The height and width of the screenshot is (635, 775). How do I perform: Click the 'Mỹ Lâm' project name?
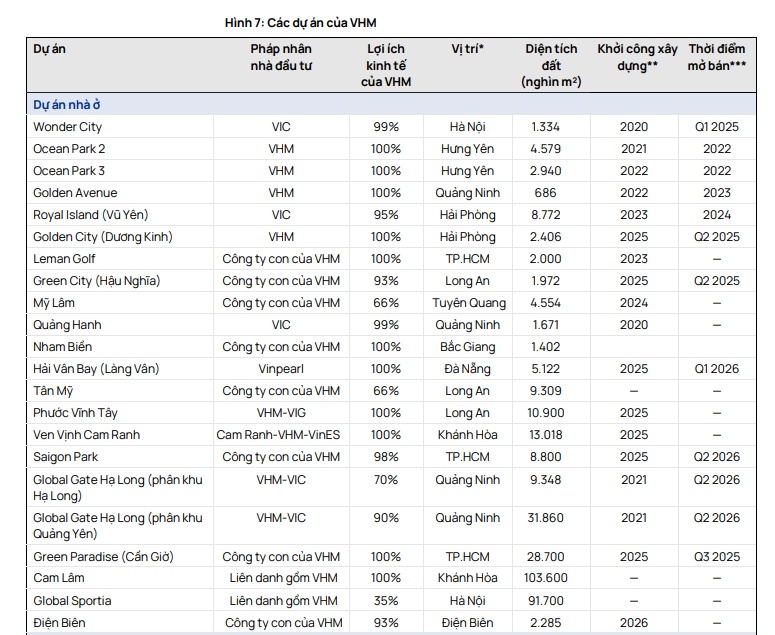click(54, 303)
